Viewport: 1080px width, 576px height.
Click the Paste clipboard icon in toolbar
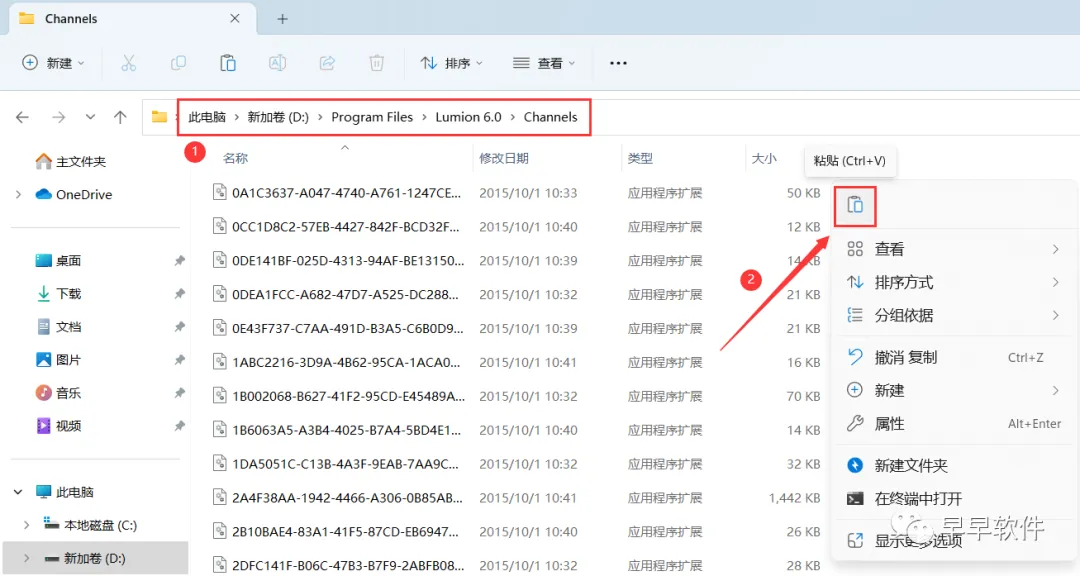(x=227, y=63)
